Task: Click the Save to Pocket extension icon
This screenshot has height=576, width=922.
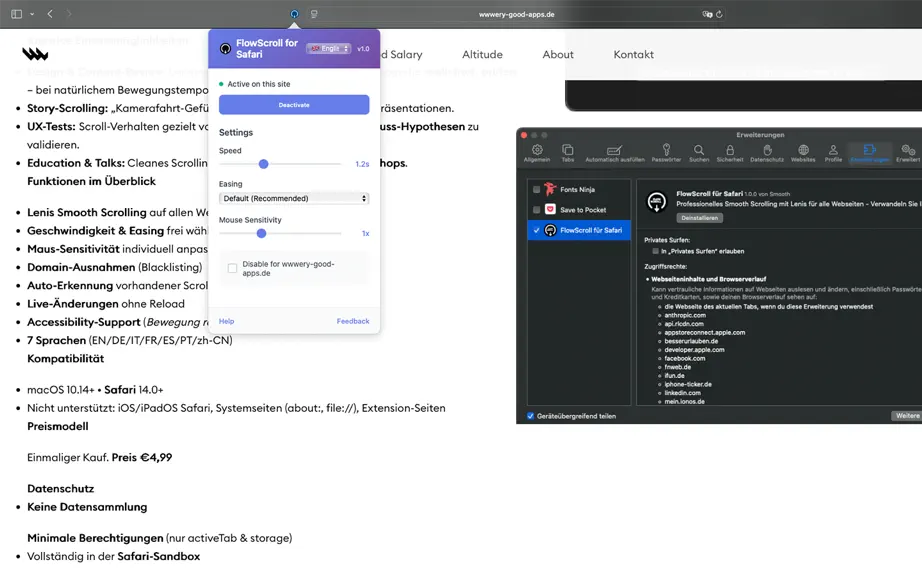Action: (550, 209)
